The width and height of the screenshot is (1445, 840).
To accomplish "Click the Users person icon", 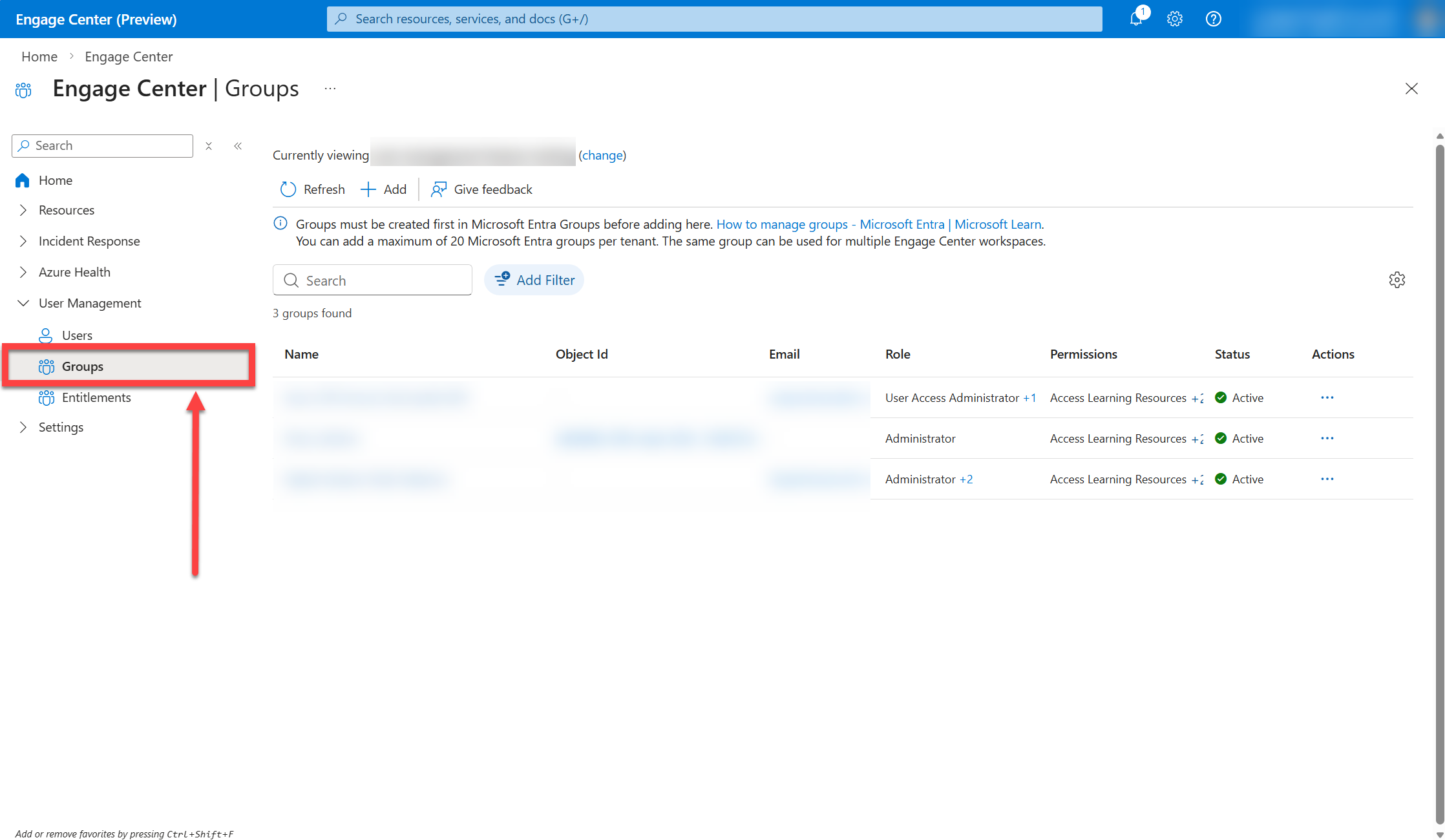I will [46, 335].
